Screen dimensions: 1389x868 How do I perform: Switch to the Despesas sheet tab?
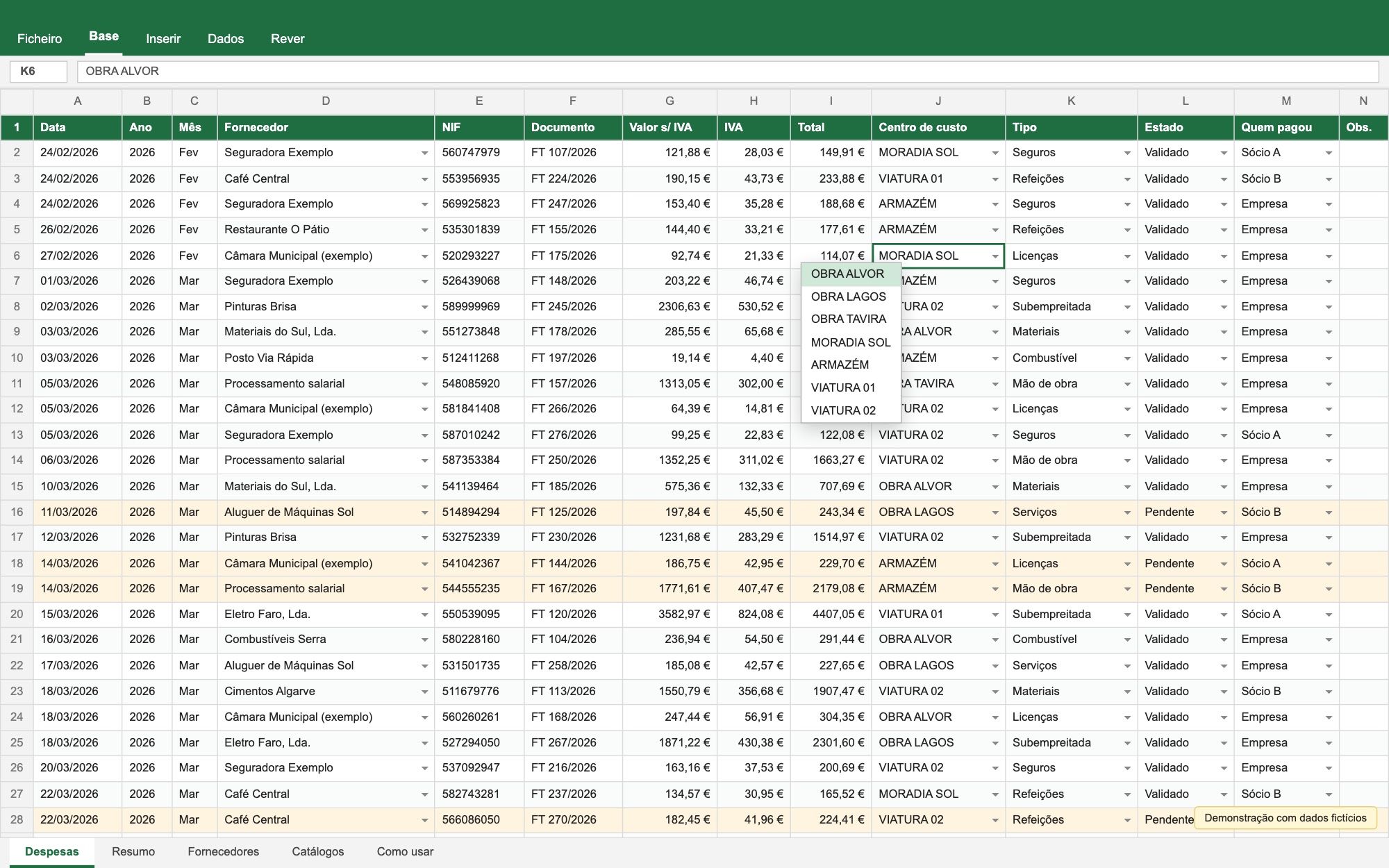(x=52, y=852)
